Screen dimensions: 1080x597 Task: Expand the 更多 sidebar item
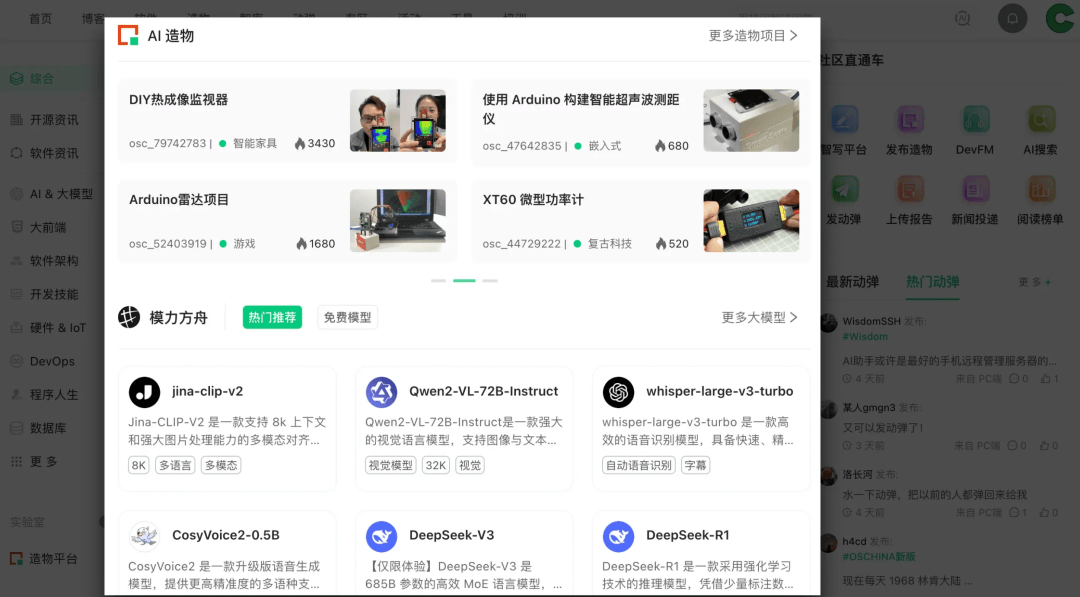[x=44, y=462]
